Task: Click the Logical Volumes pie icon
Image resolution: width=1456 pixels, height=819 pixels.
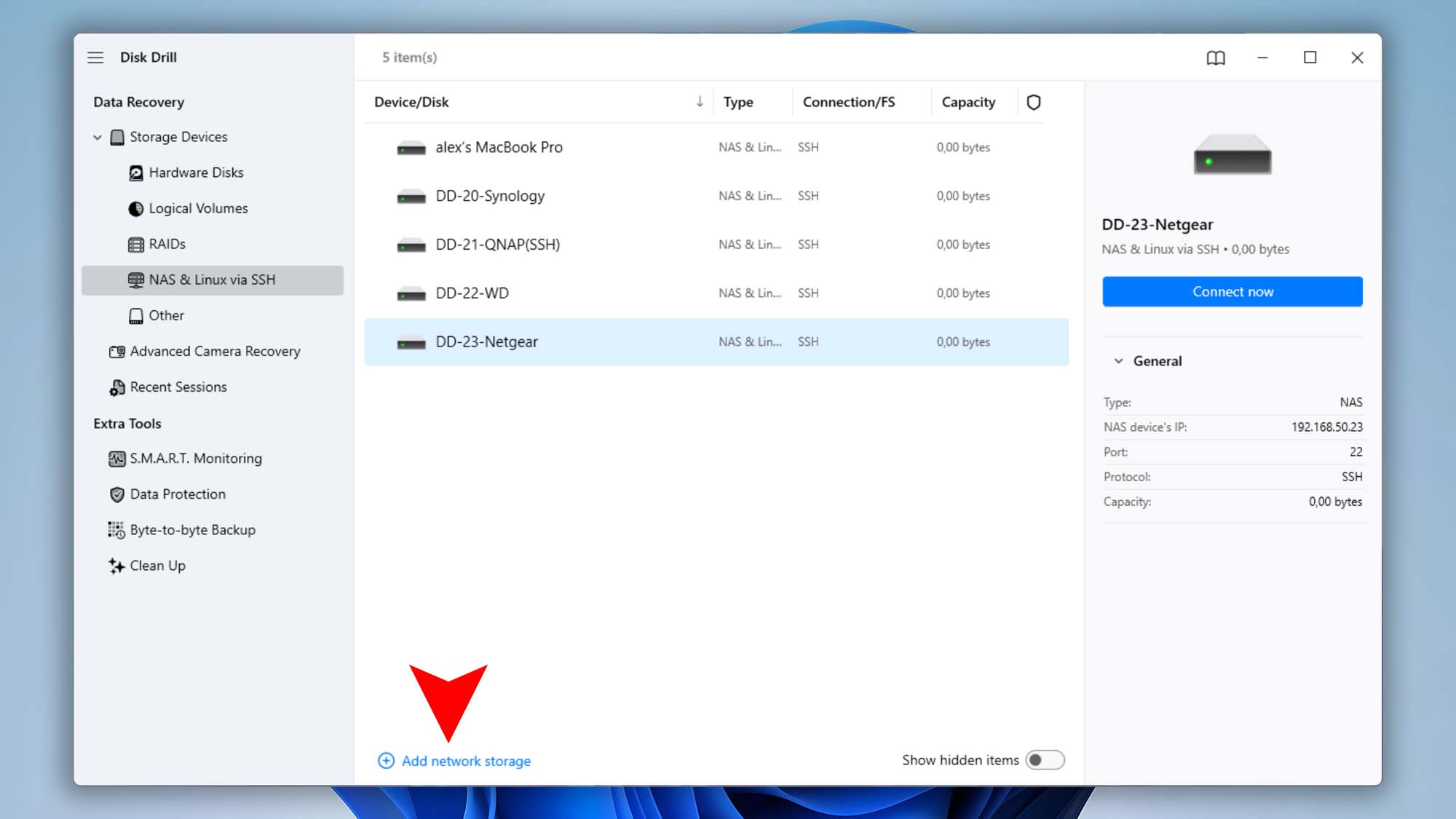Action: (x=136, y=209)
